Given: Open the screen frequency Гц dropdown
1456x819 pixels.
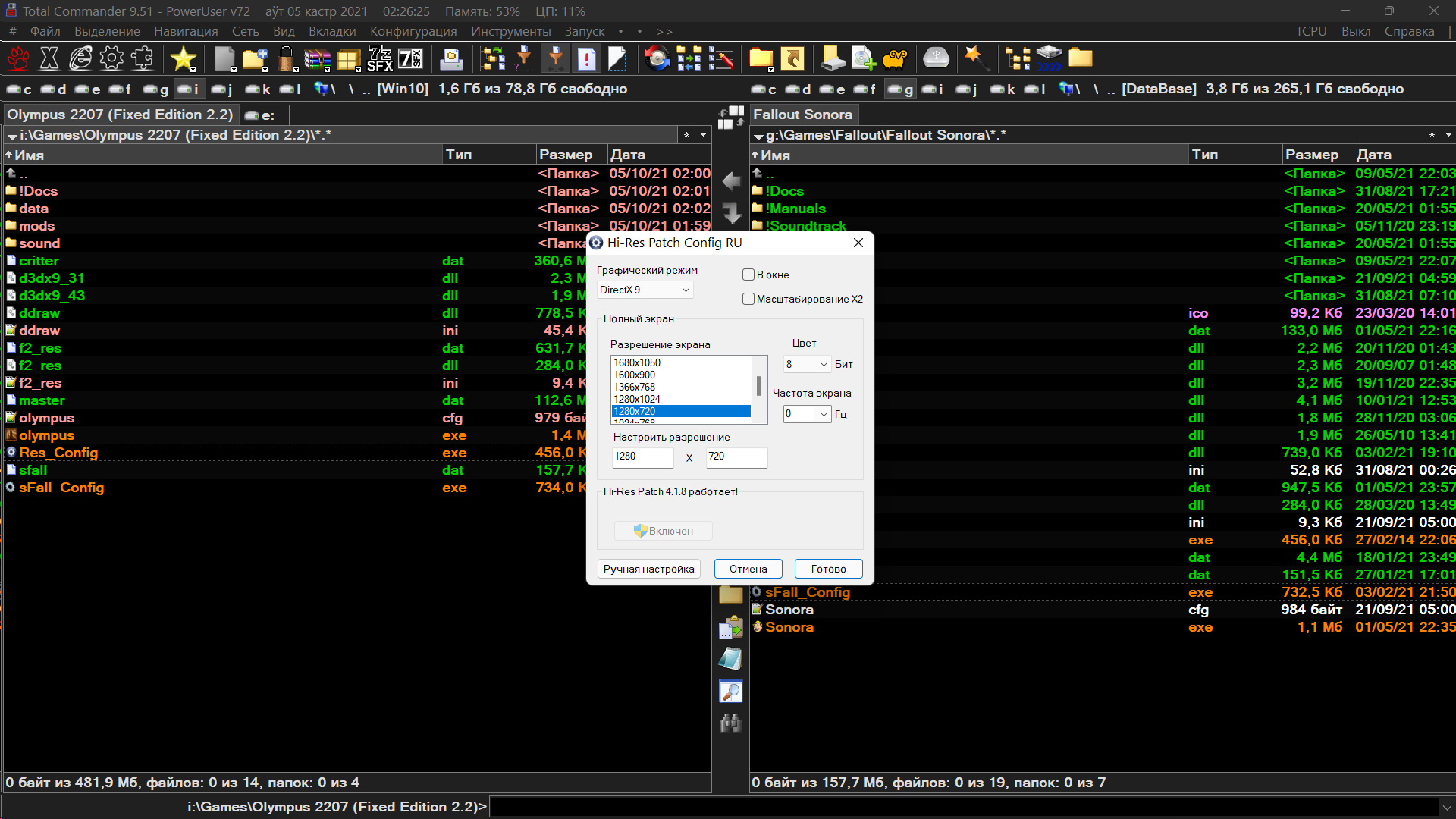Looking at the screenshot, I should point(807,414).
